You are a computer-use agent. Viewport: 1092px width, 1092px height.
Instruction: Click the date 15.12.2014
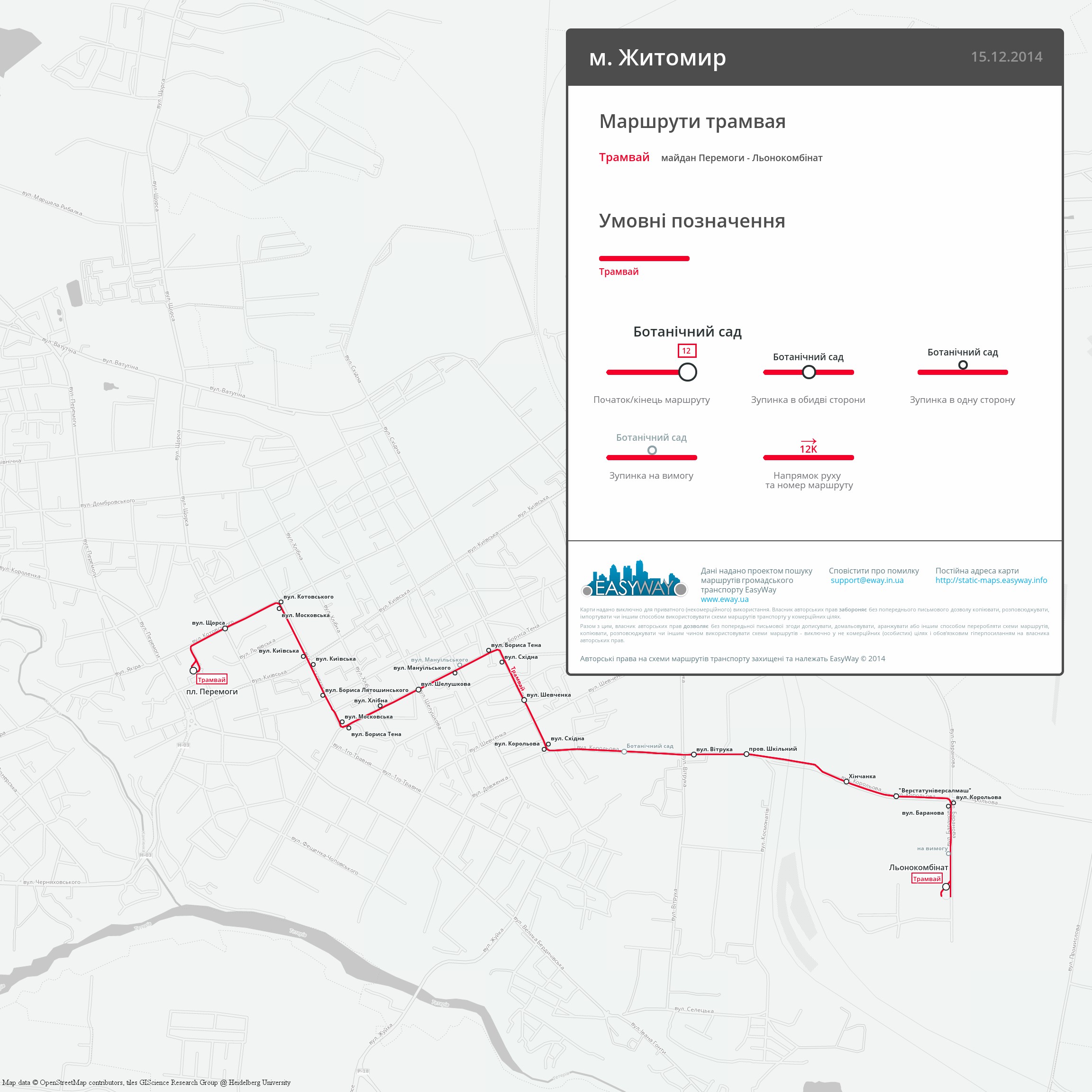pyautogui.click(x=1006, y=57)
